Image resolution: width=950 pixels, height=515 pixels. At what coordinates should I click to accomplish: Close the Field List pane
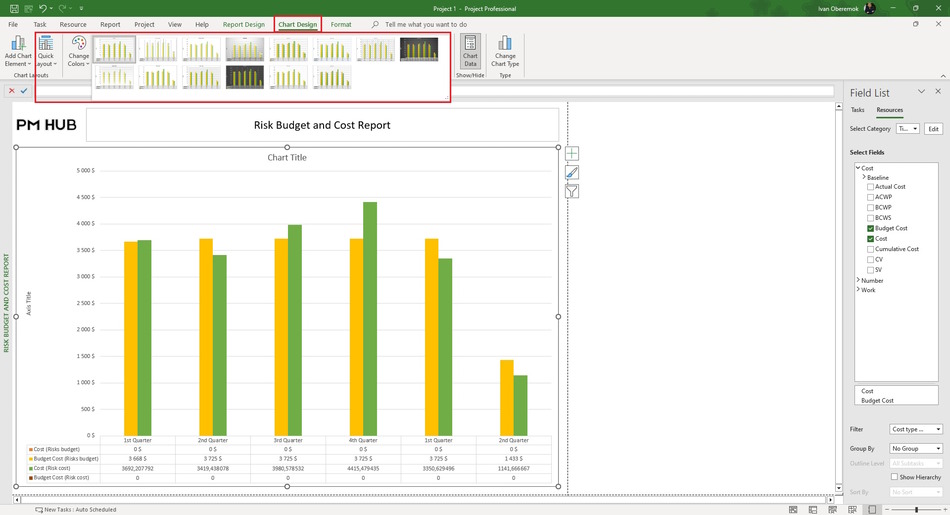click(x=938, y=91)
